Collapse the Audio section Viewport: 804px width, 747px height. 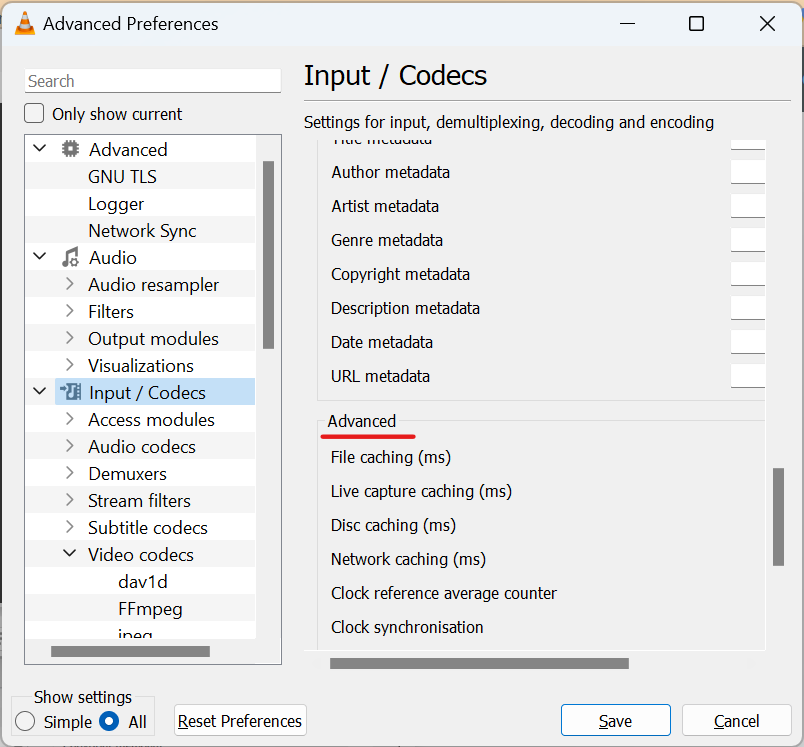[x=39, y=257]
